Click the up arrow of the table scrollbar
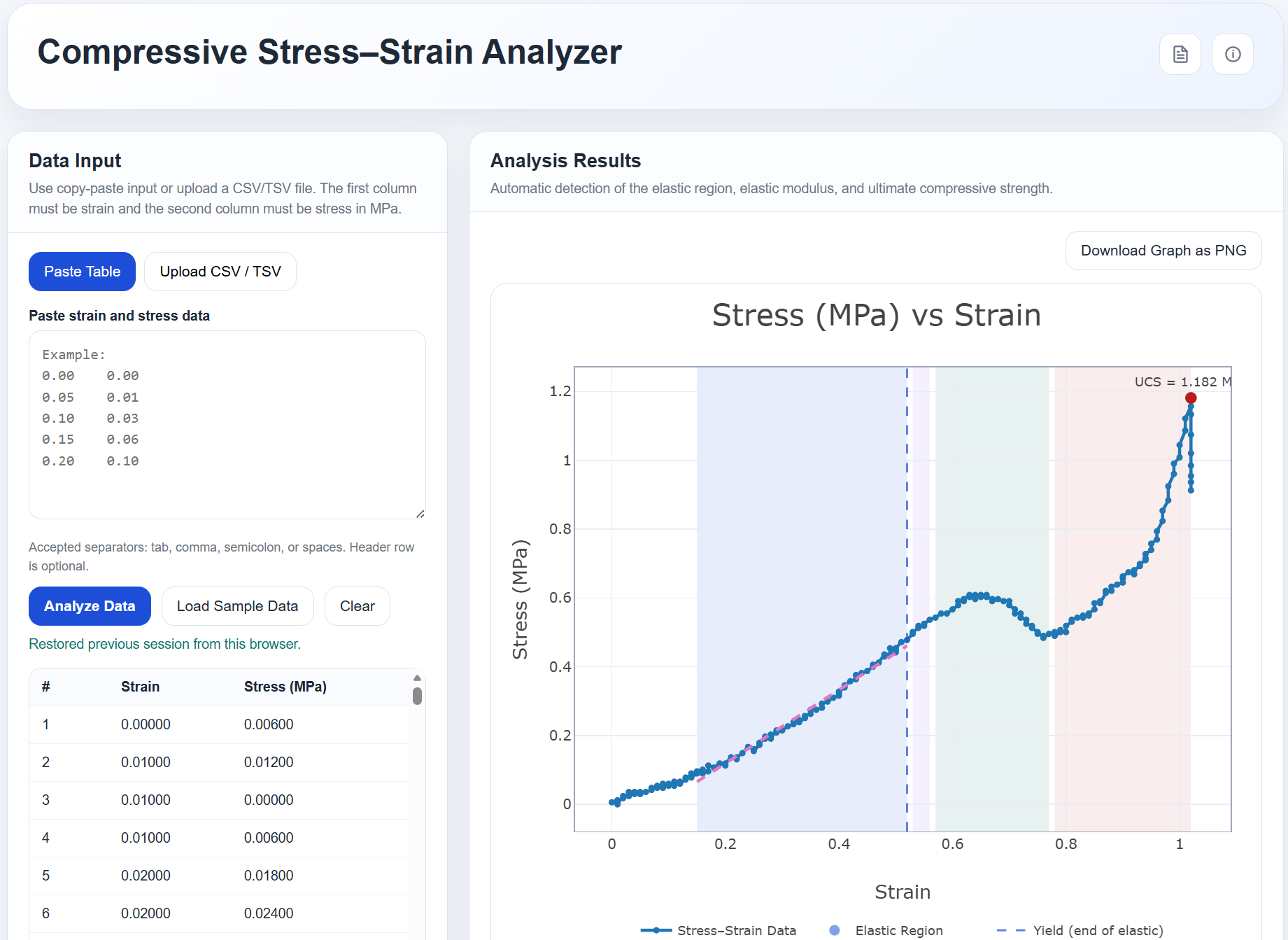The height and width of the screenshot is (940, 1288). coord(417,678)
